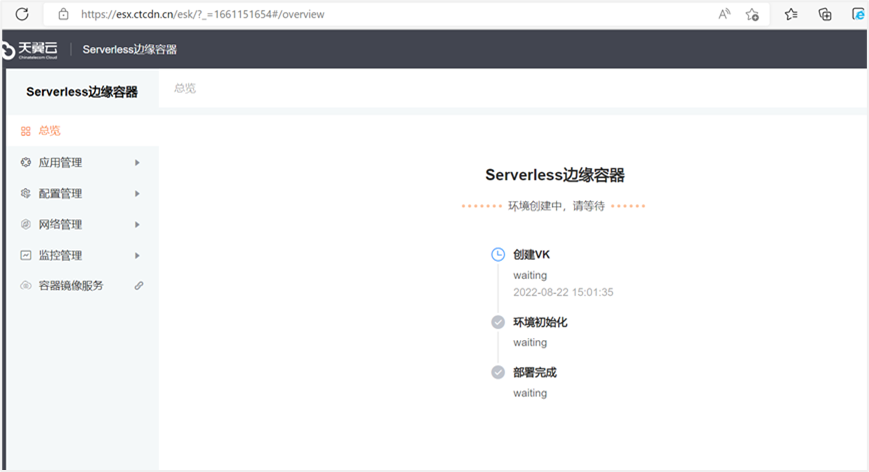Viewport: 869px width, 472px height.
Task: Open the 配置管理 menu item
Action: 83,193
